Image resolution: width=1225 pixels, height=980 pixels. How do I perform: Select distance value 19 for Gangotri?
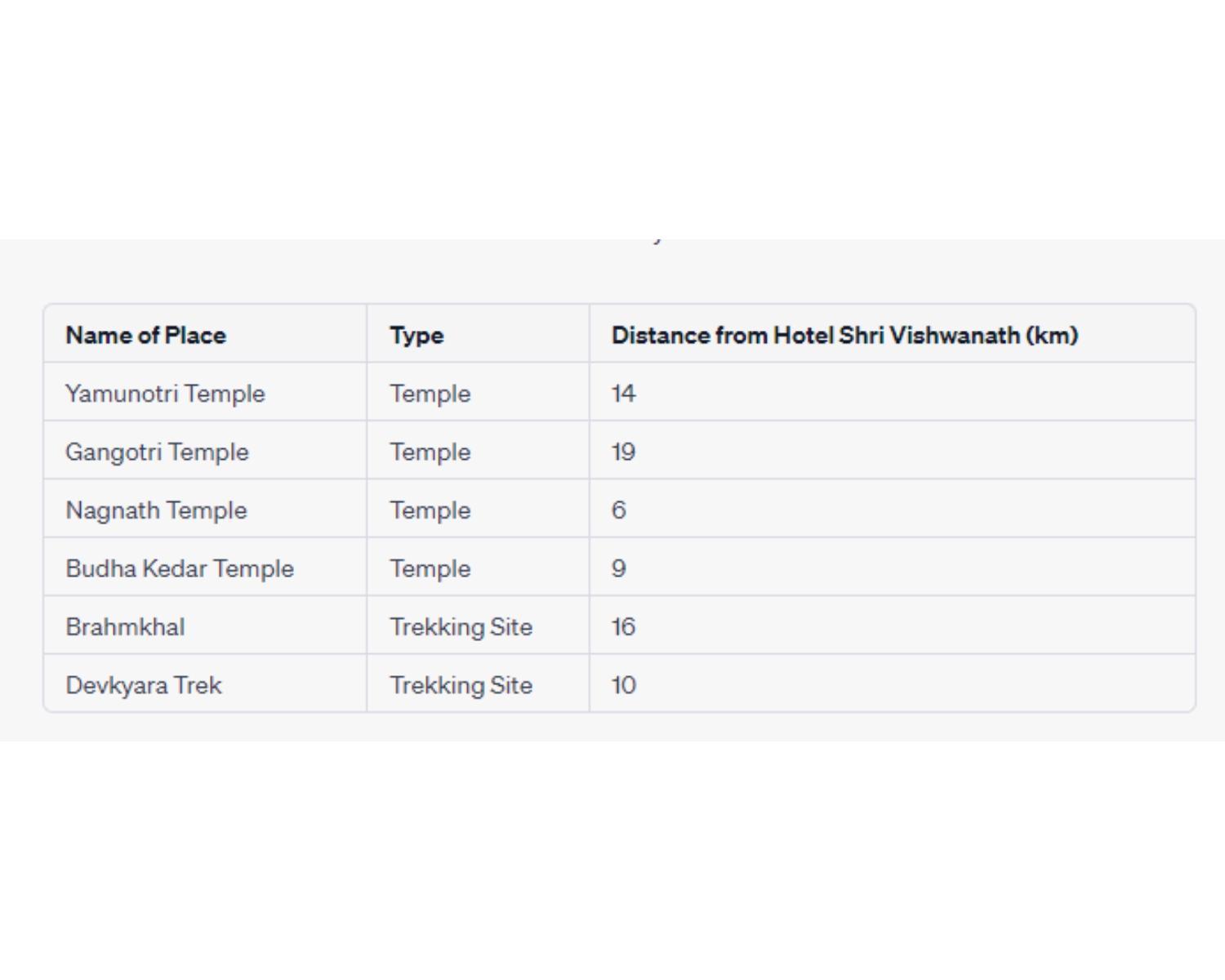click(x=623, y=452)
